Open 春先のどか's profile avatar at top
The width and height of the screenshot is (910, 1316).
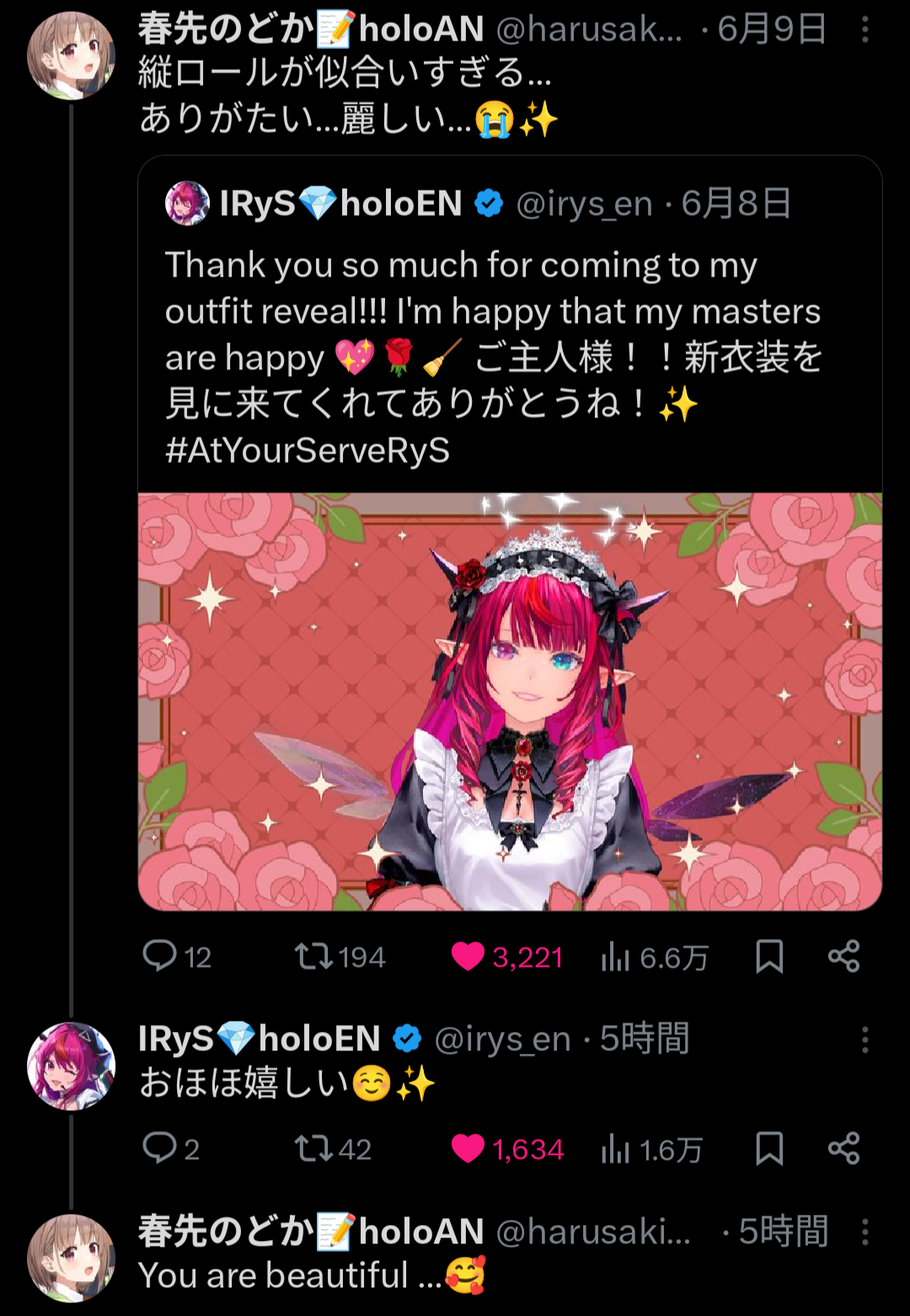click(x=71, y=56)
